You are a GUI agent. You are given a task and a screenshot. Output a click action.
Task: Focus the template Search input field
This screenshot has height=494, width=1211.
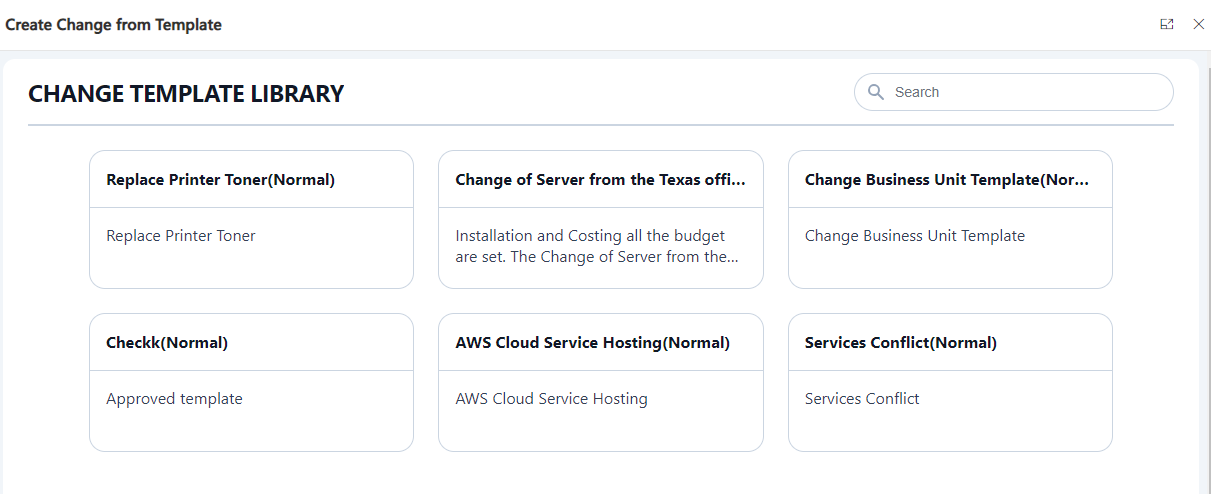point(1013,92)
